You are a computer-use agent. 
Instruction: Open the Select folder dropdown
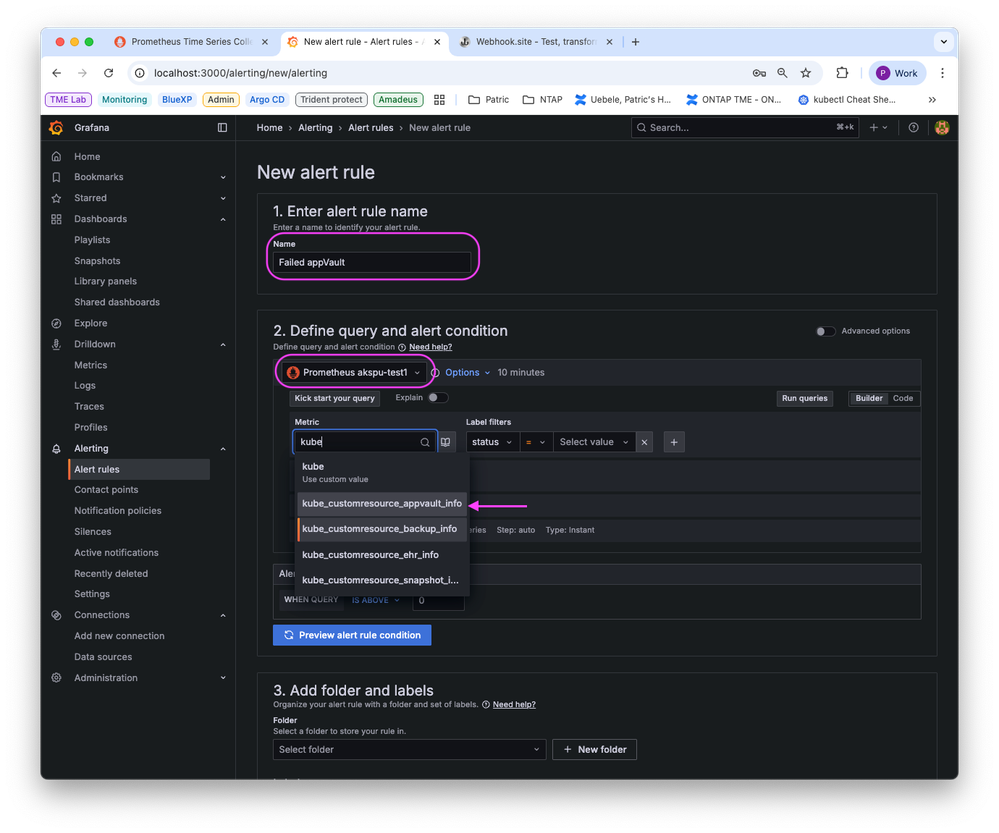tap(409, 749)
